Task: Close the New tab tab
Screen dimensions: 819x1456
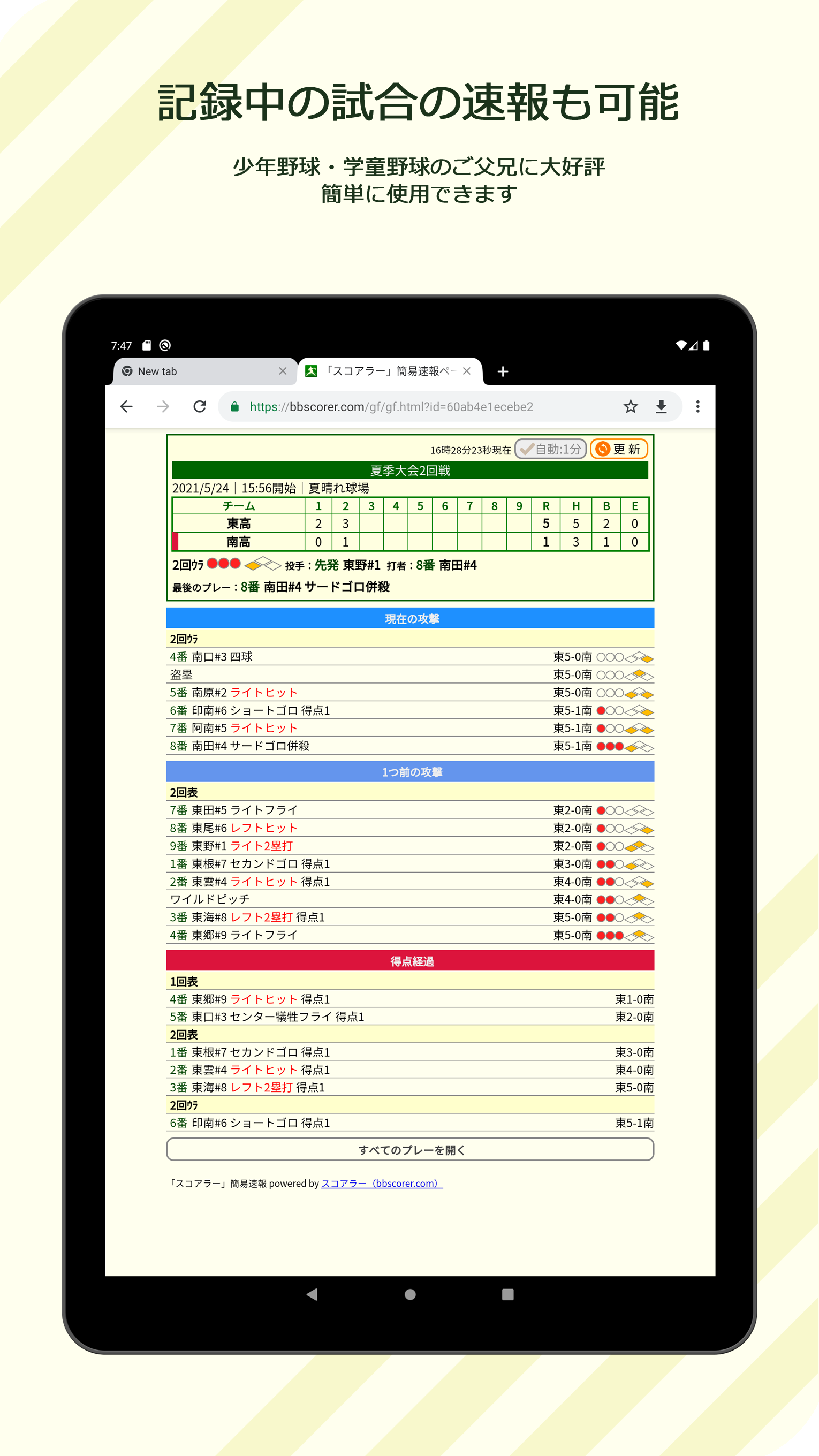Action: click(283, 371)
